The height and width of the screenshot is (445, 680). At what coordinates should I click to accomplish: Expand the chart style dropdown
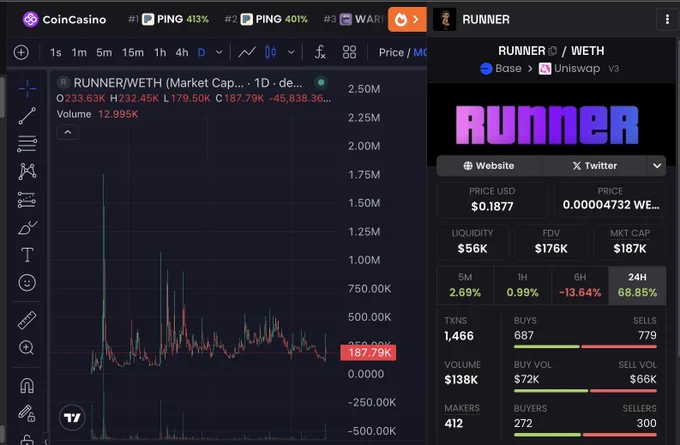click(x=291, y=52)
